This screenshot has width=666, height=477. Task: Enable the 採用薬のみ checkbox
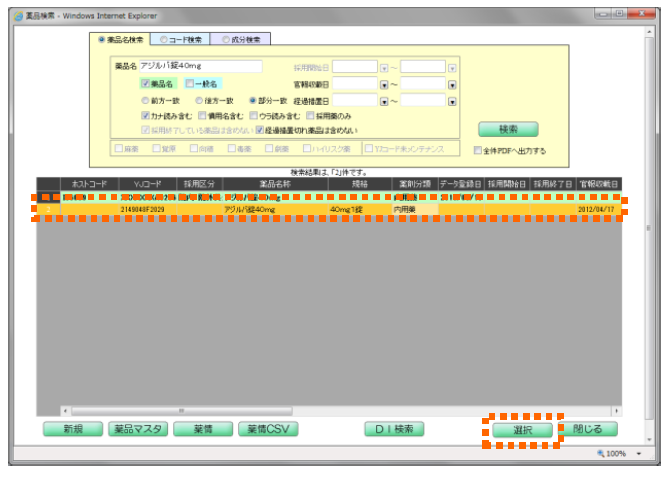(310, 116)
